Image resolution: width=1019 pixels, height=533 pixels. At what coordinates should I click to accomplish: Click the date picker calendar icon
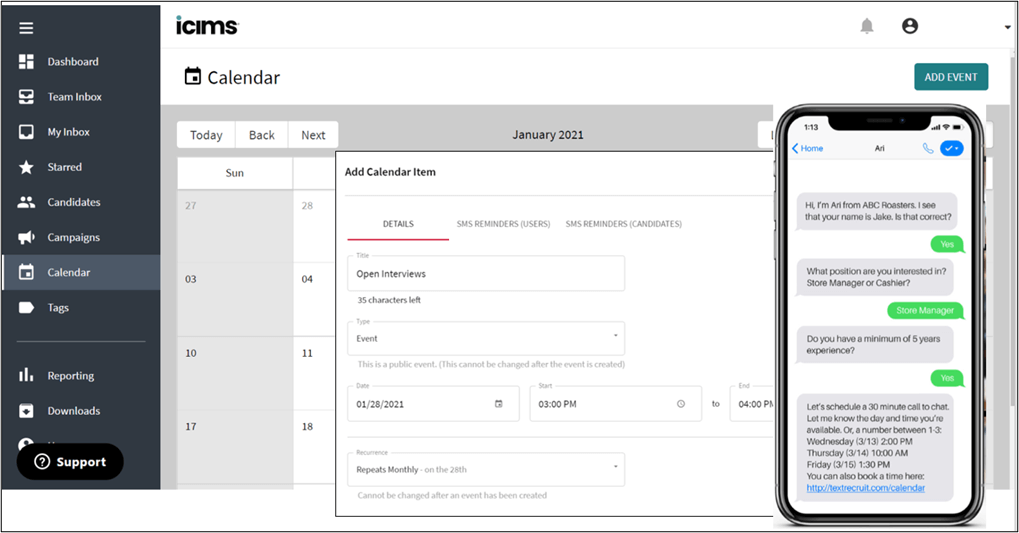(x=499, y=404)
